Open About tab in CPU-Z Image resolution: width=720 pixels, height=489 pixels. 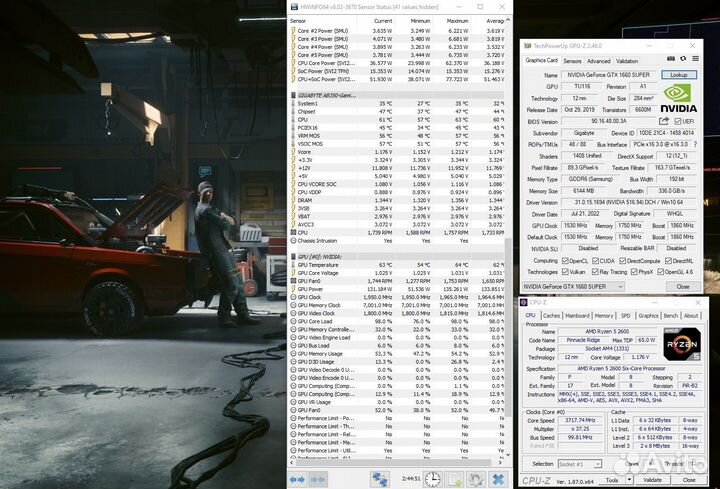tap(691, 315)
